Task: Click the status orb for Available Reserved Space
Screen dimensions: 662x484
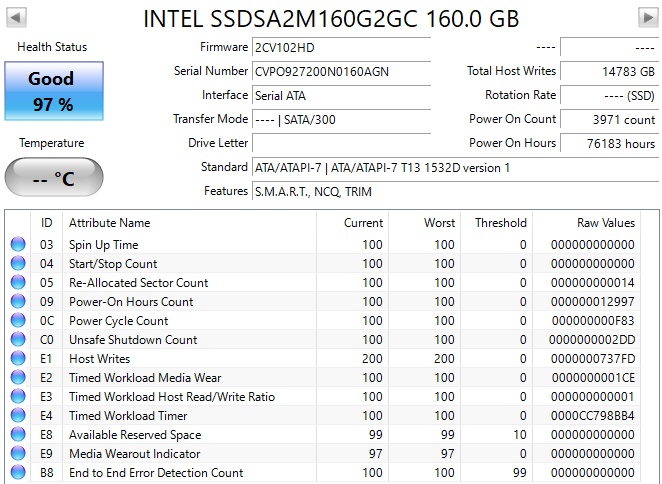Action: pos(18,435)
